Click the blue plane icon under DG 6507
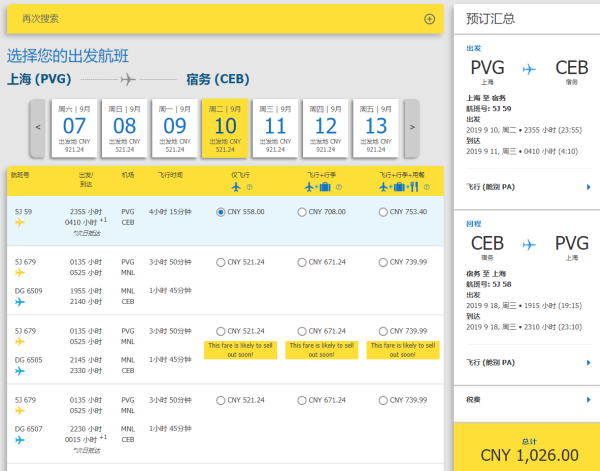 coord(19,440)
